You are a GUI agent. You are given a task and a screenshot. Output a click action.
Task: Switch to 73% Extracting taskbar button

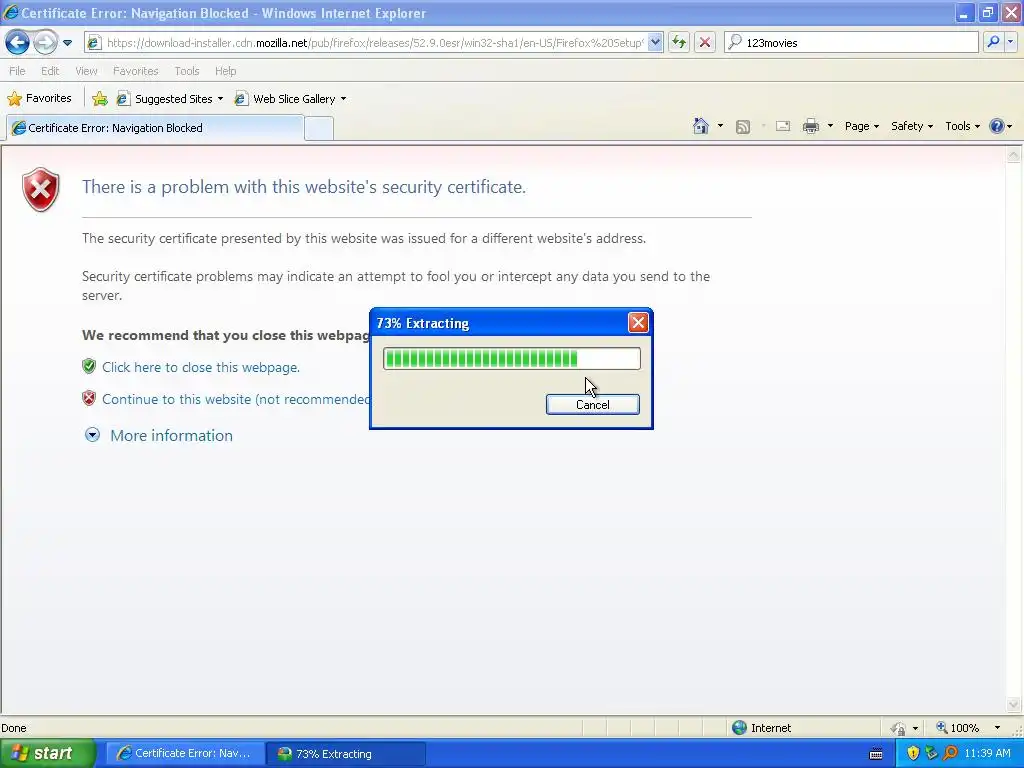coord(346,754)
